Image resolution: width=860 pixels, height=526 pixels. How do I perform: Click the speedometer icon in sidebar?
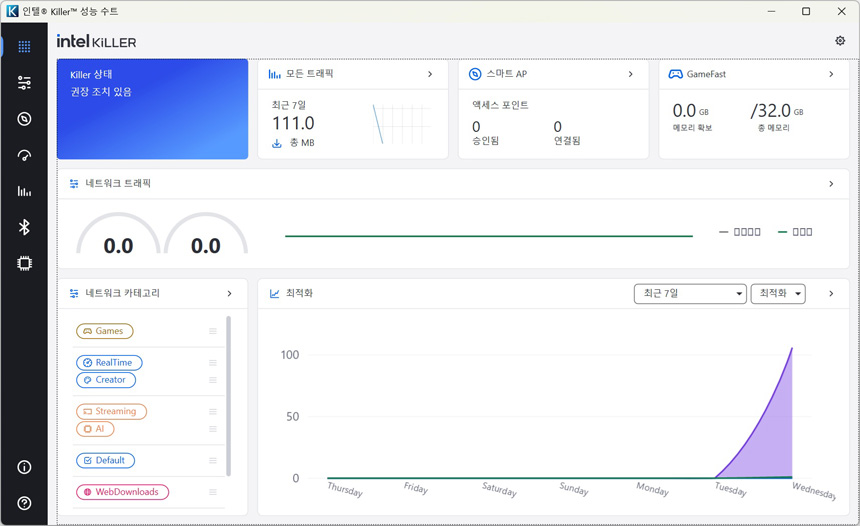24,155
